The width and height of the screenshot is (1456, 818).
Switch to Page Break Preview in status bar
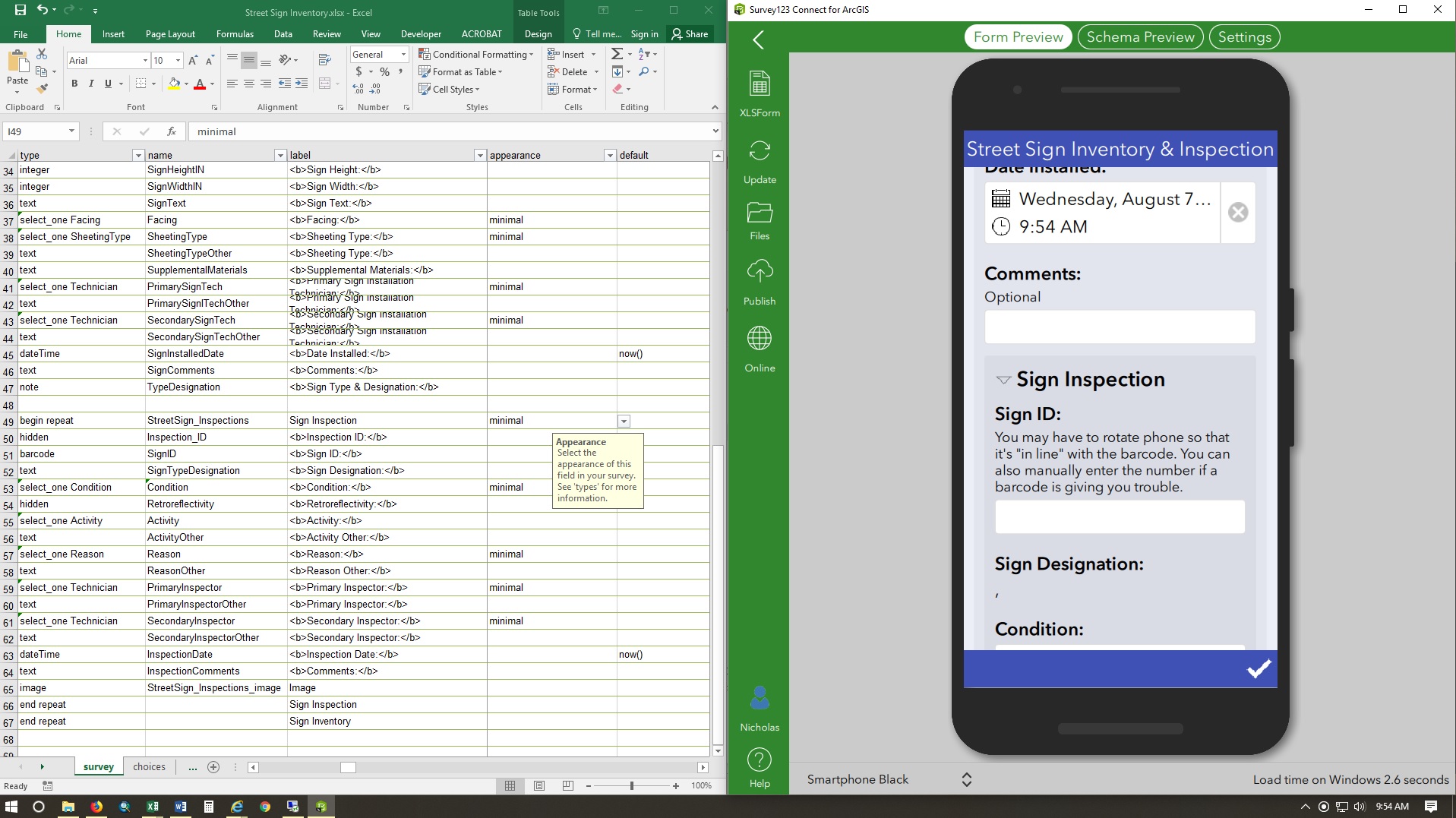(568, 785)
